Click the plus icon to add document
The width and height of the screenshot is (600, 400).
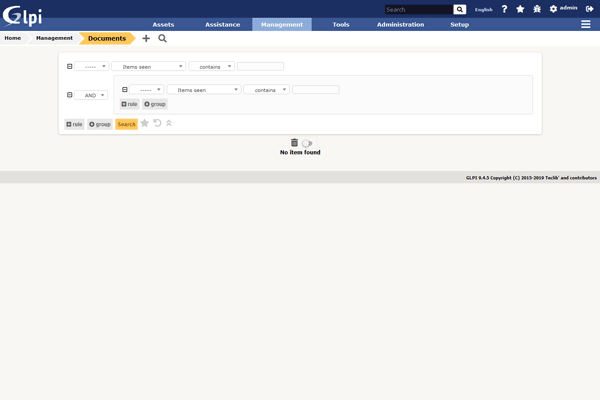tap(146, 38)
